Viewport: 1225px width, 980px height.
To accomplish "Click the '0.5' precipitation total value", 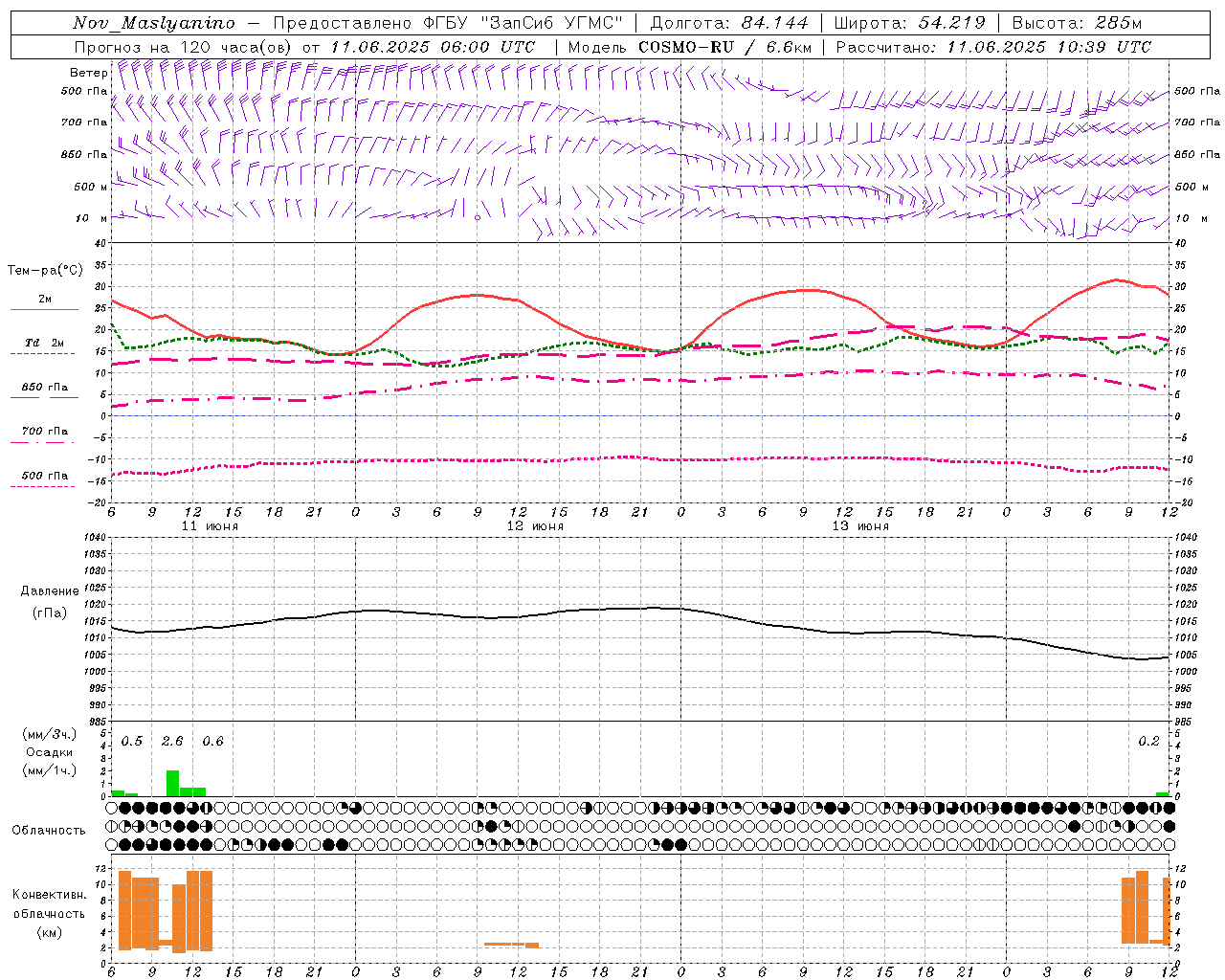I will [x=132, y=742].
